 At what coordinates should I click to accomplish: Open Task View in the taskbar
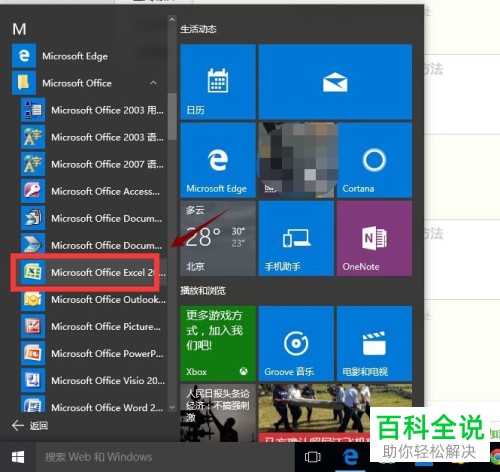313,457
